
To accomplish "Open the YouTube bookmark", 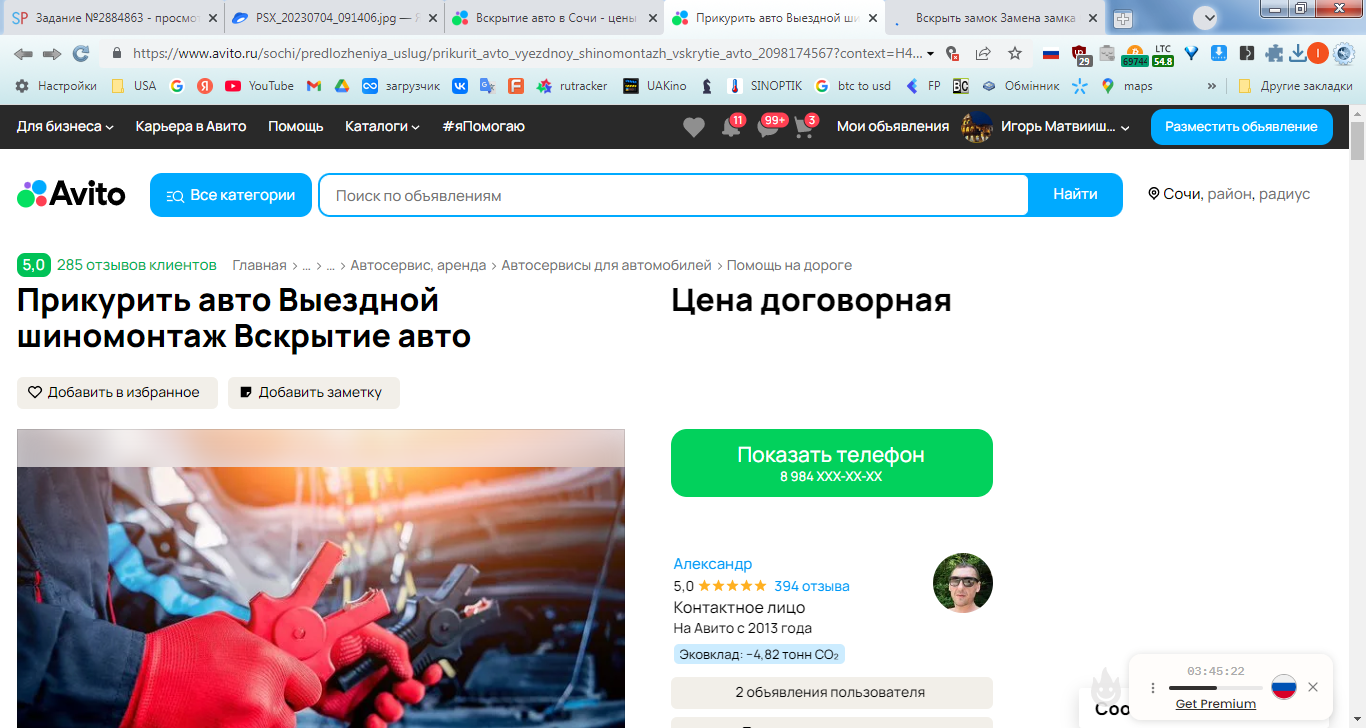I will [260, 86].
